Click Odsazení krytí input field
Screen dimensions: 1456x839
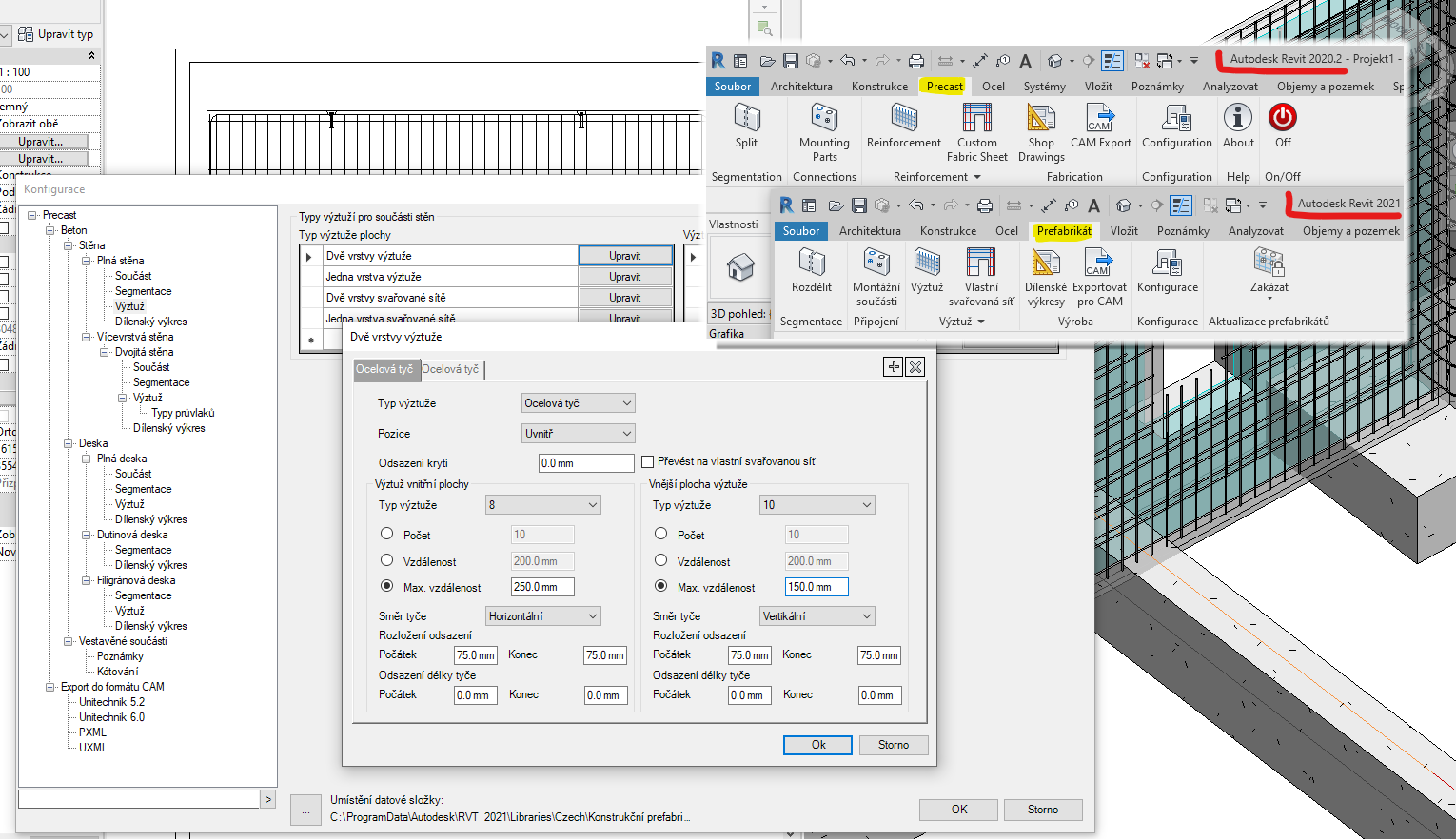point(586,463)
